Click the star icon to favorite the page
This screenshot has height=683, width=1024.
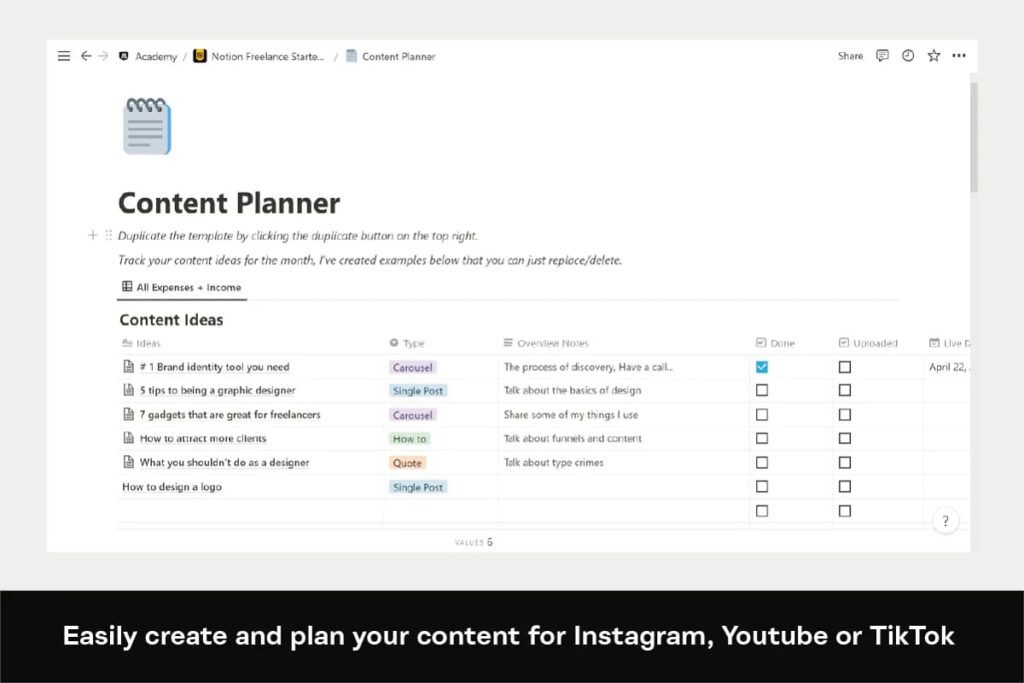tap(932, 56)
